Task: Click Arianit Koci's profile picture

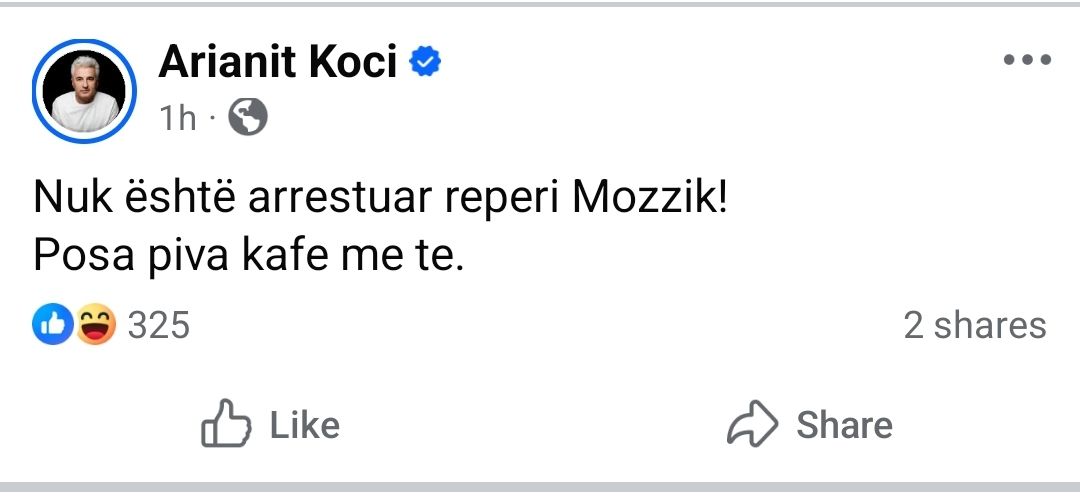Action: [85, 91]
